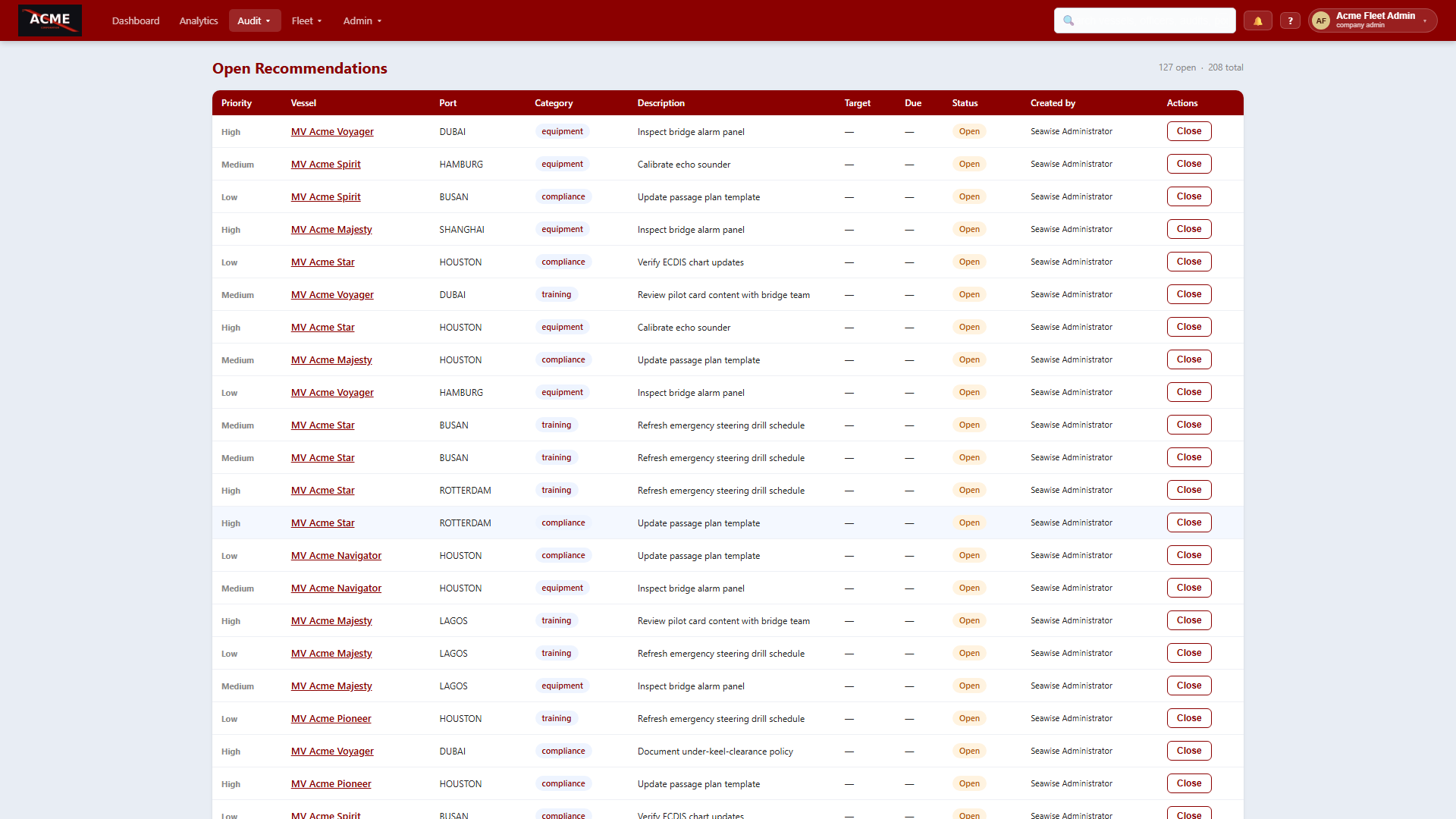Click the AF user avatar
Screen dimensions: 1456x819
point(1321,20)
